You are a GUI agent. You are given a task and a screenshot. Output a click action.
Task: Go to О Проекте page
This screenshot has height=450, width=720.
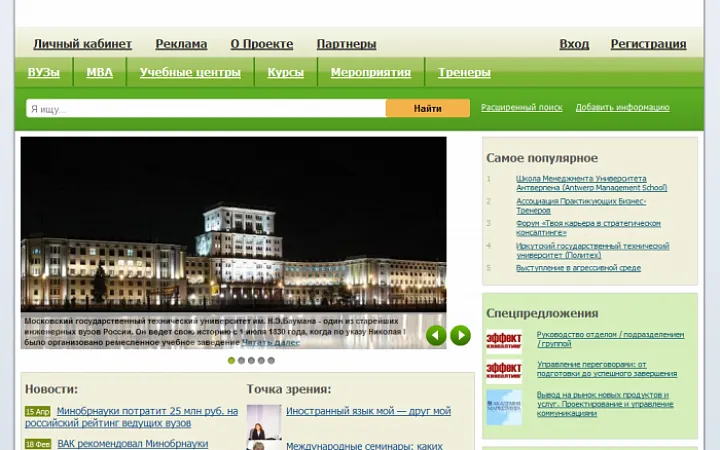click(262, 44)
